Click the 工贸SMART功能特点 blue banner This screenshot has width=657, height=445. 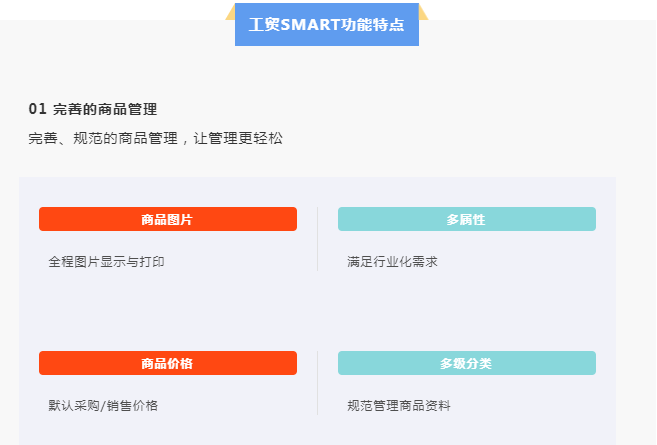coord(327,24)
